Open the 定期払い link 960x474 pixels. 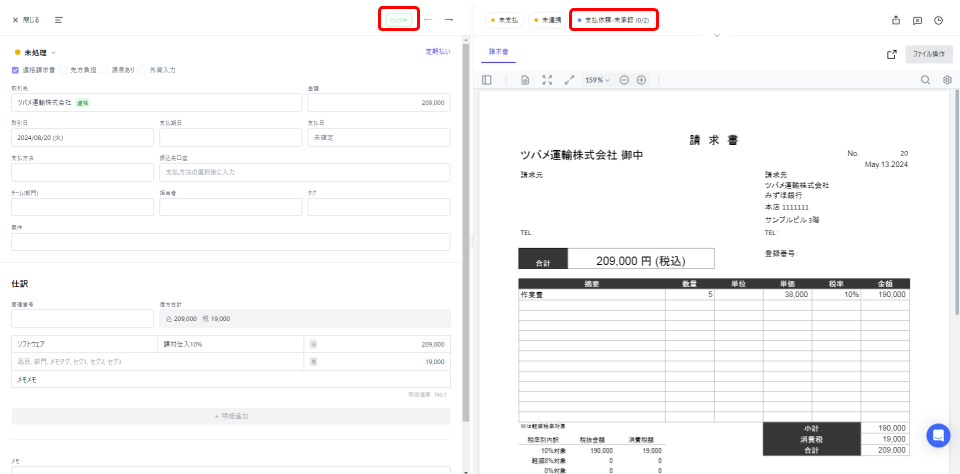click(x=438, y=52)
